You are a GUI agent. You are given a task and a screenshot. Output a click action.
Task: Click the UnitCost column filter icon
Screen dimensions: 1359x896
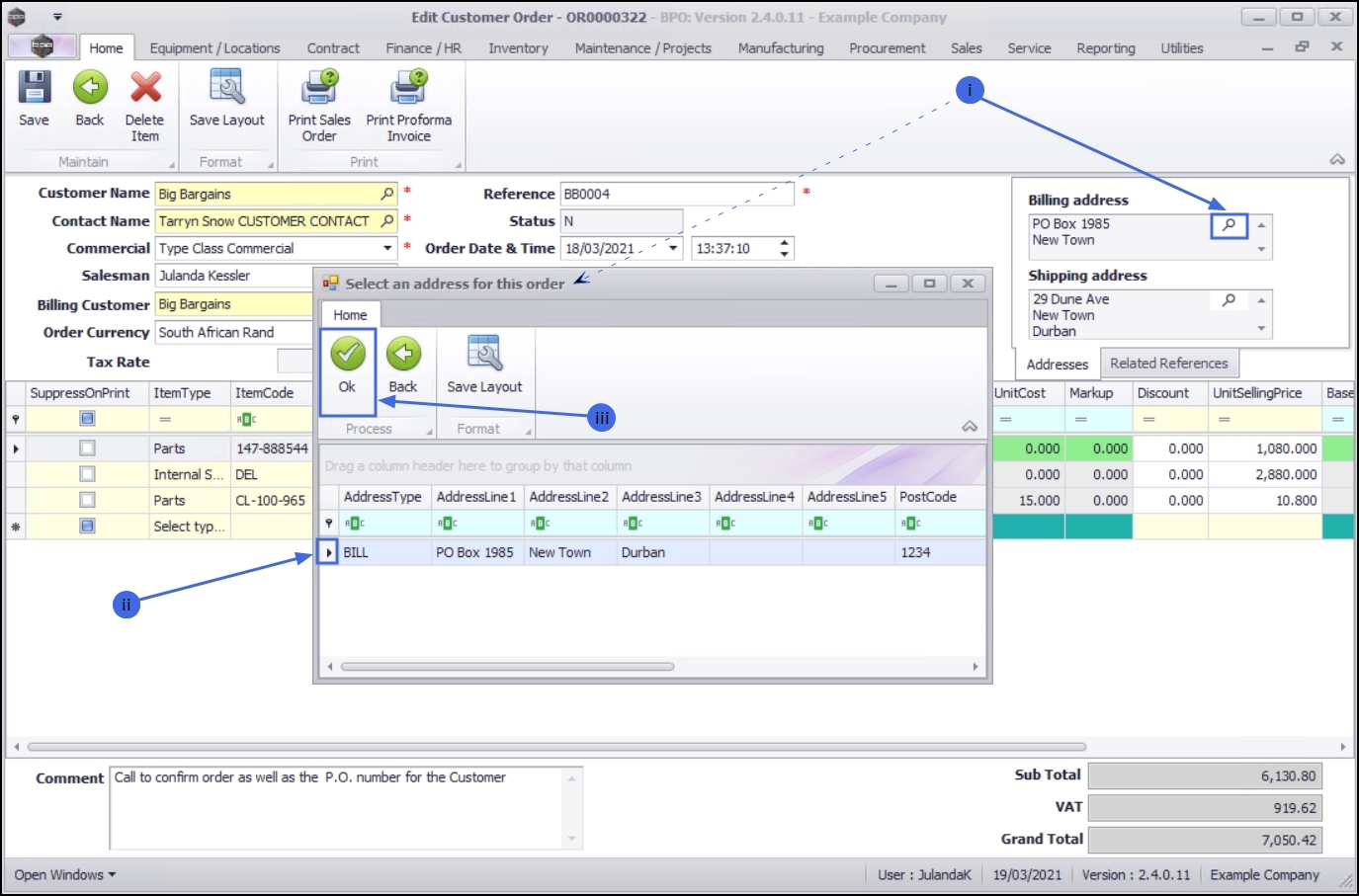point(1005,419)
